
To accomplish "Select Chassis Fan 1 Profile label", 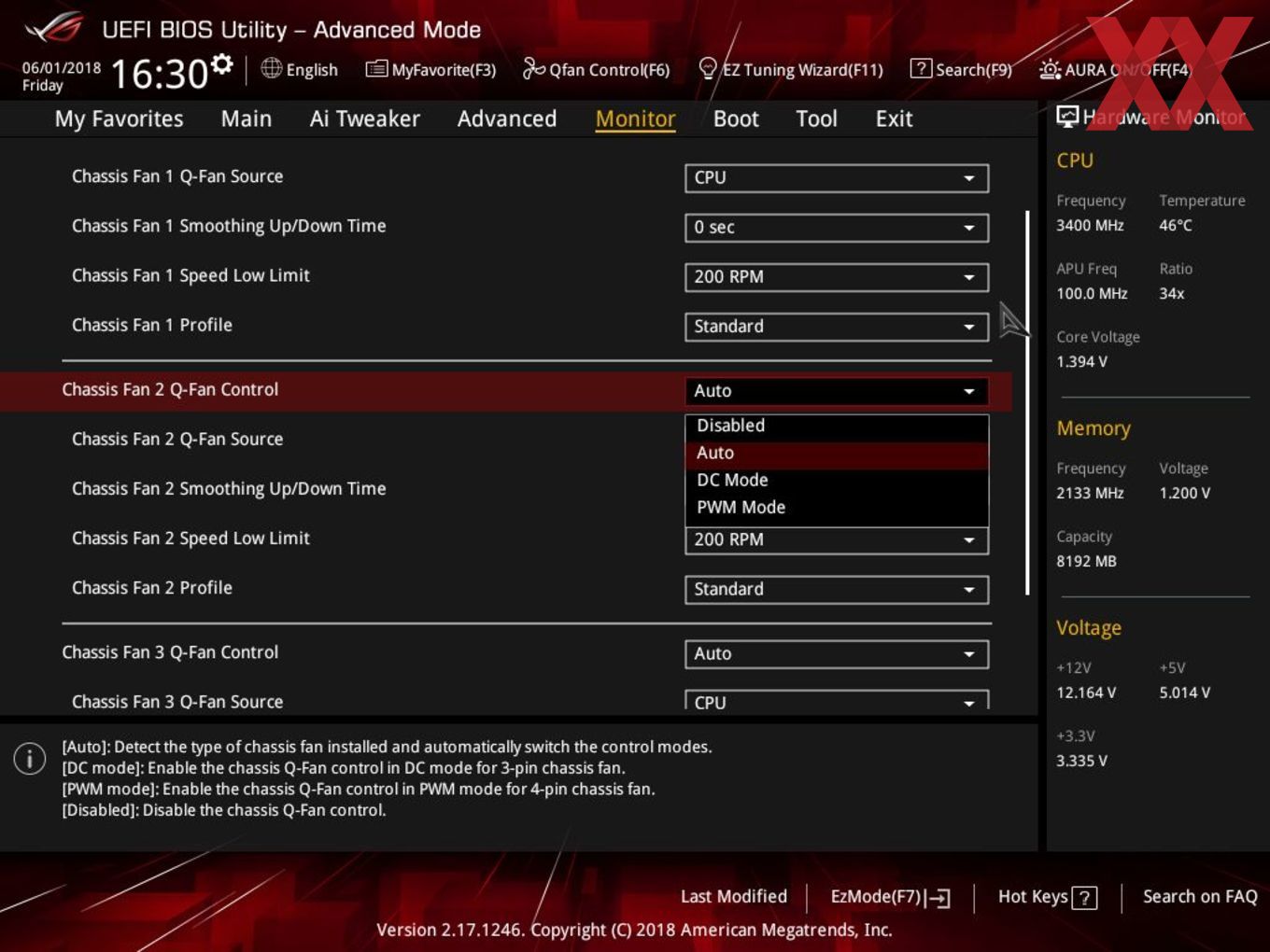I will click(152, 325).
